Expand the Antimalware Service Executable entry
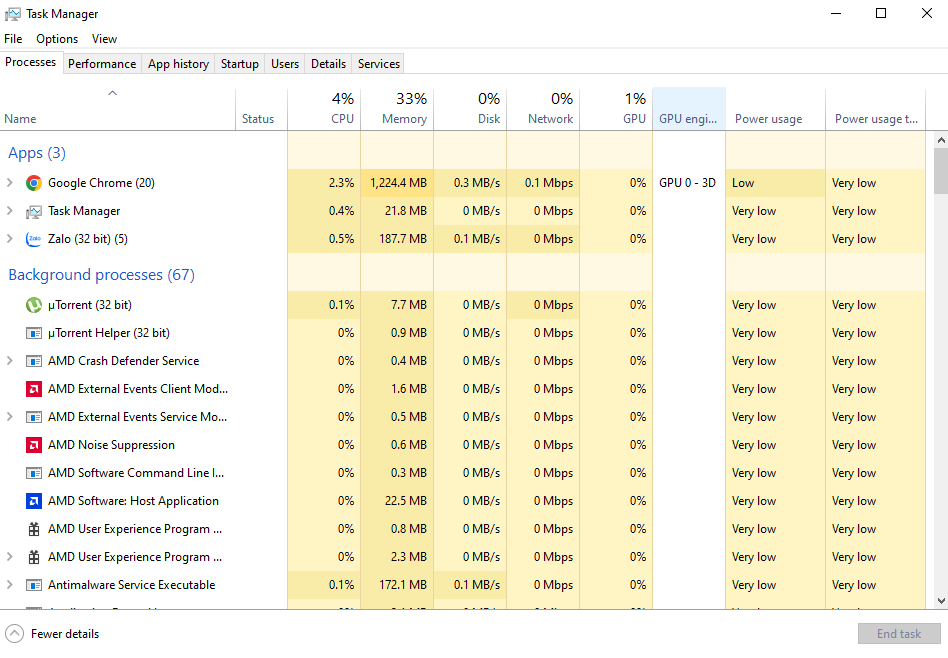948x658 pixels. pyautogui.click(x=10, y=585)
